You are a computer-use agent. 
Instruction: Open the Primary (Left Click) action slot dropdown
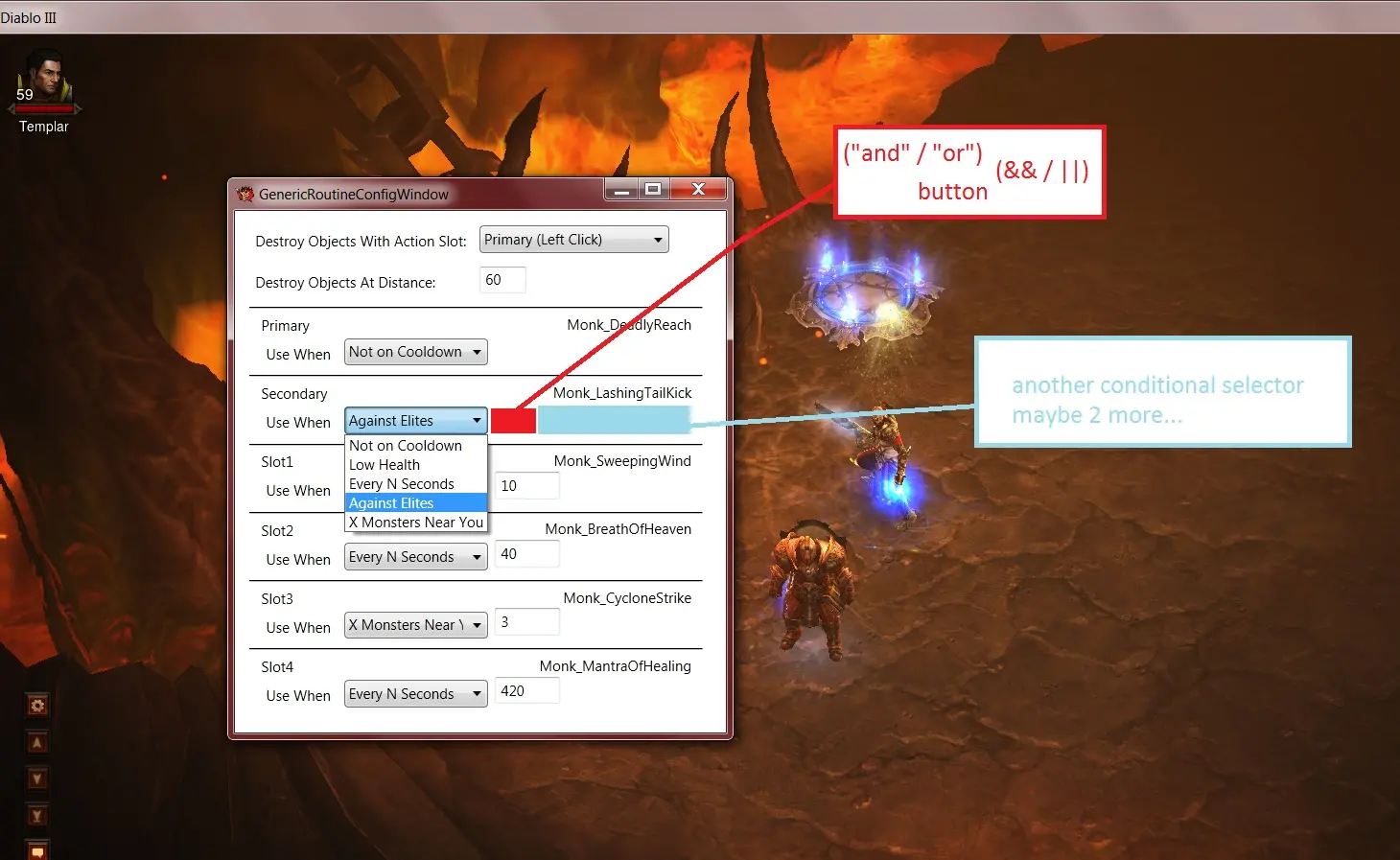[x=573, y=240]
